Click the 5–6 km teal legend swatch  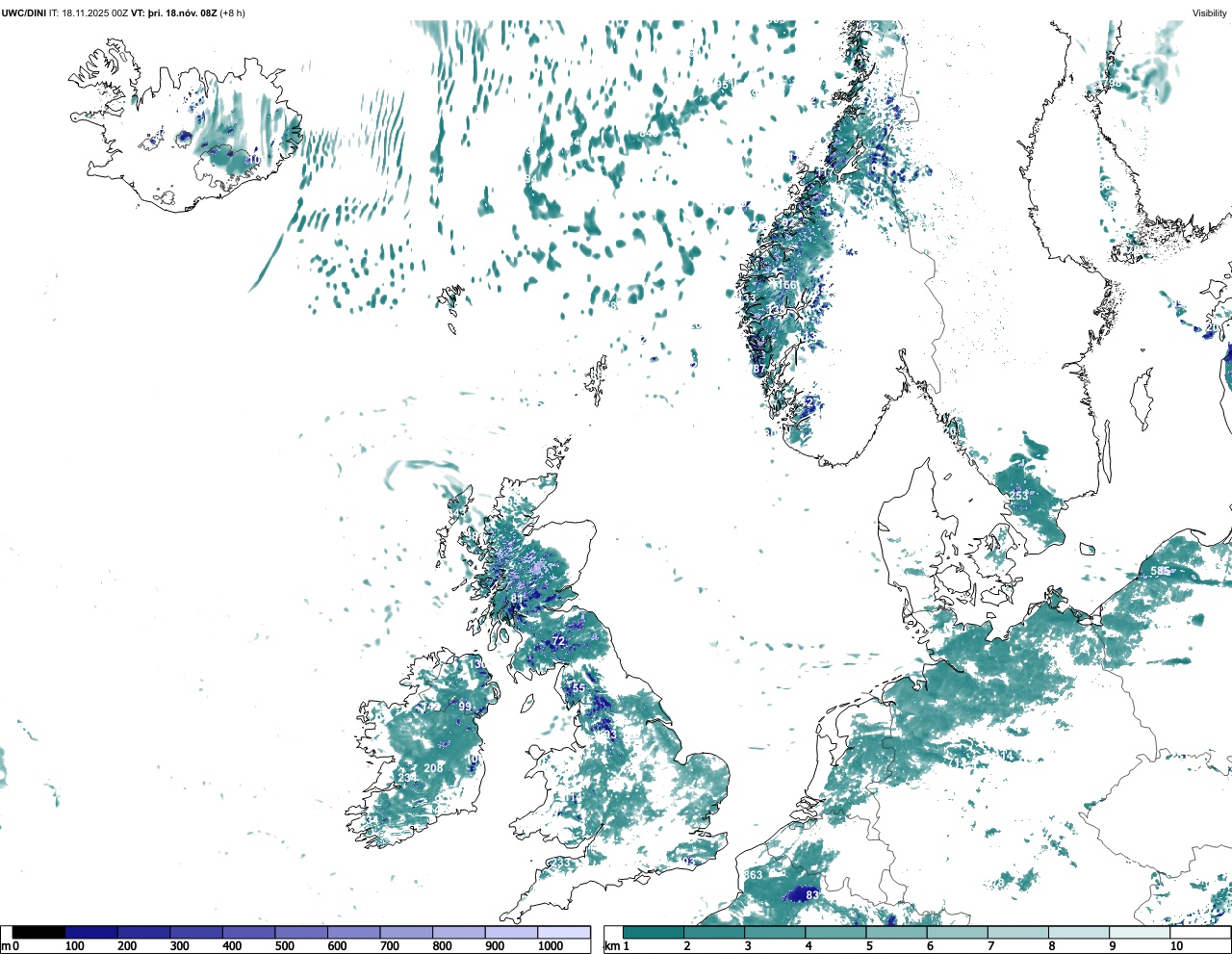pos(897,933)
